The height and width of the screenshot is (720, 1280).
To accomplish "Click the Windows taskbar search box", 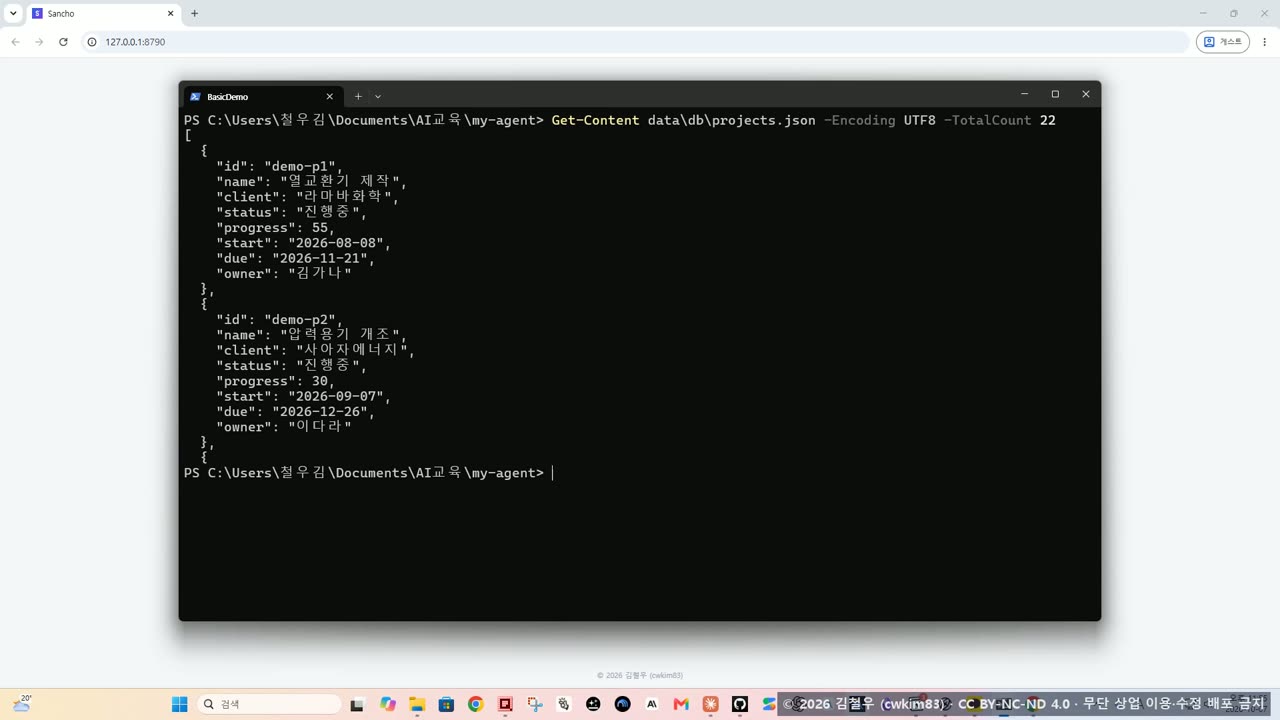I will click(x=269, y=704).
